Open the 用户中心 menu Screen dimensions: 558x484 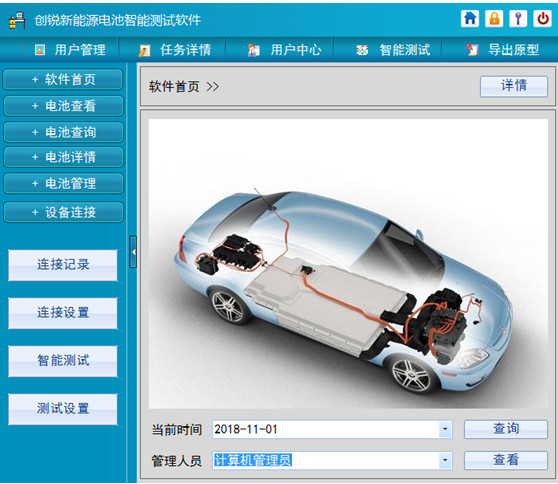pos(284,50)
